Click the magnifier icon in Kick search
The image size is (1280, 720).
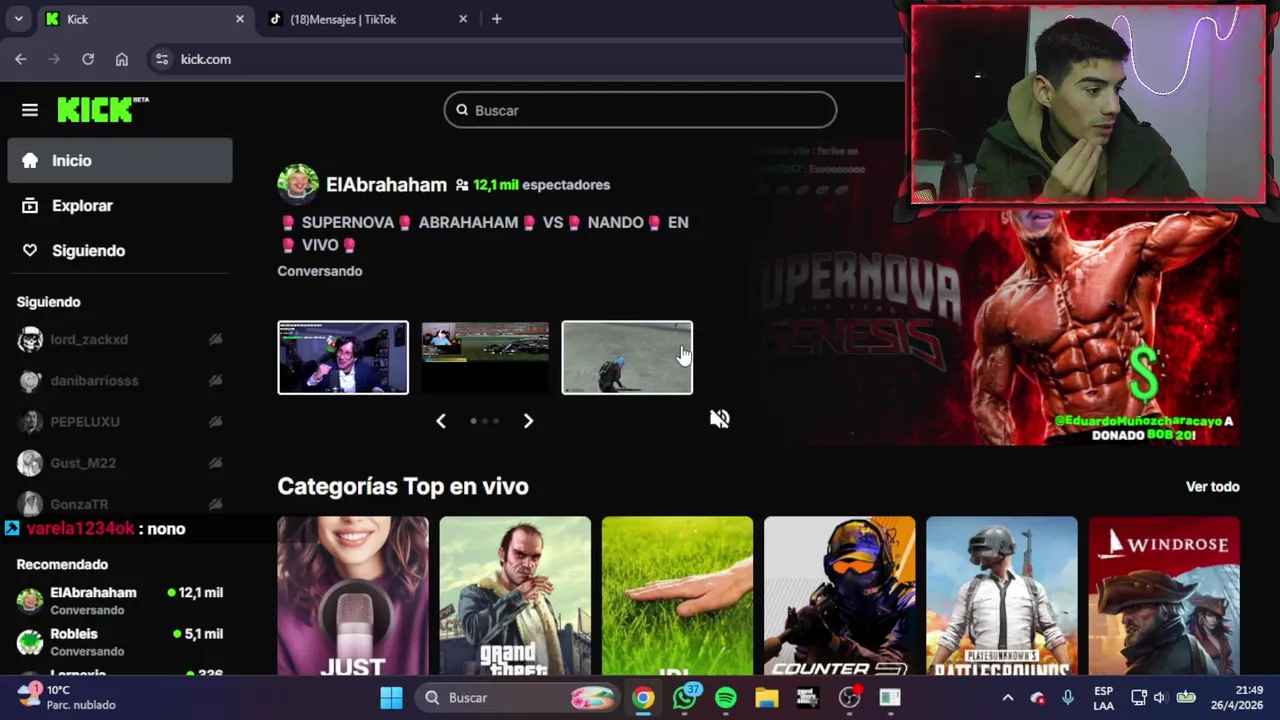(x=462, y=110)
